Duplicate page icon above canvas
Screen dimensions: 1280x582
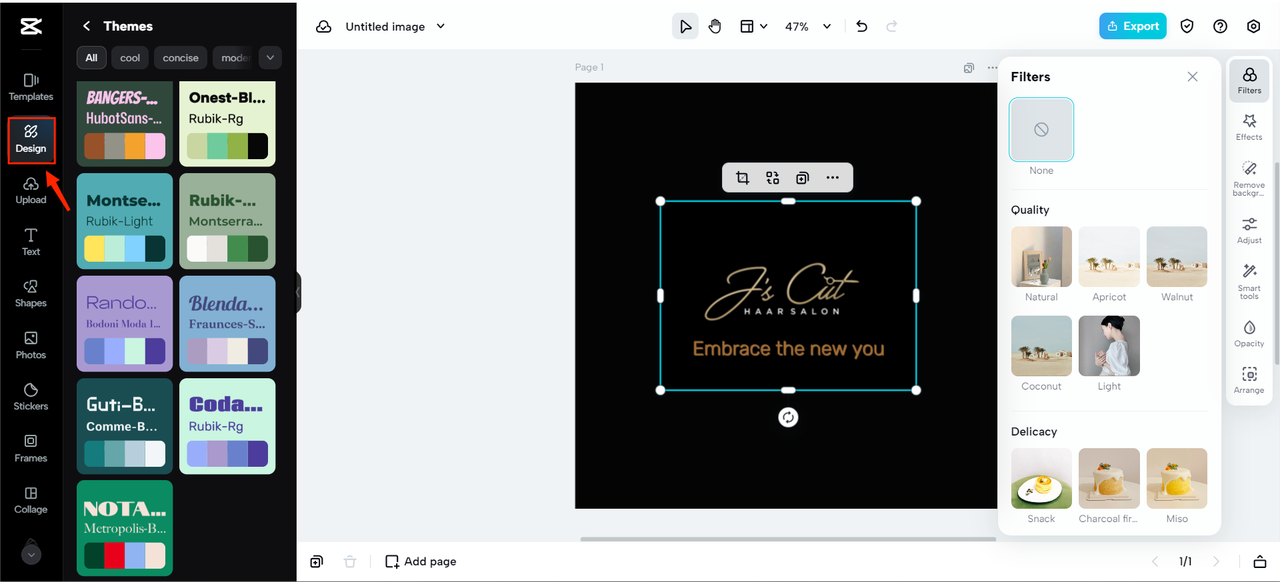[968, 68]
